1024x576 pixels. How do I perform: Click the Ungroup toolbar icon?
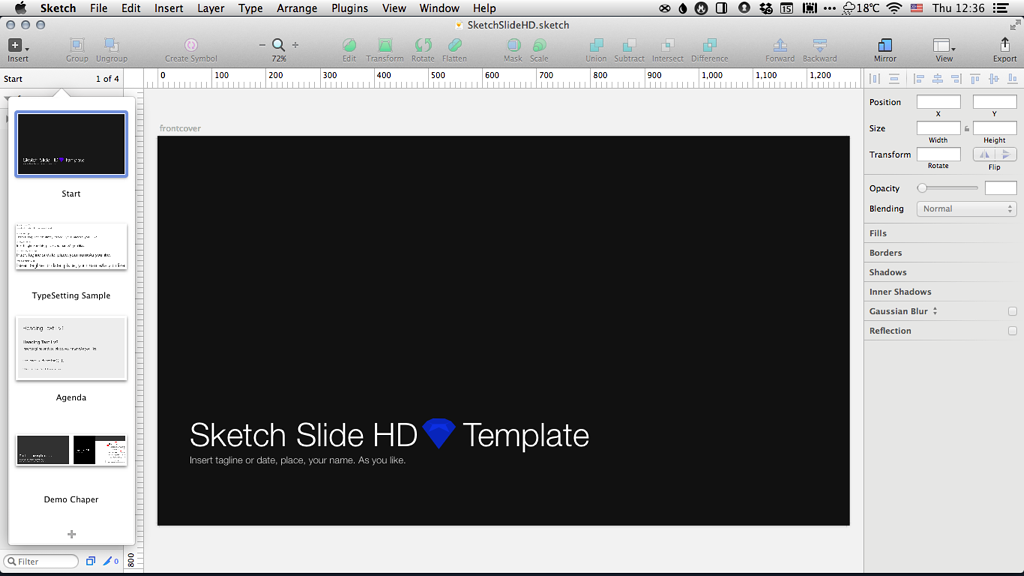(x=111, y=45)
